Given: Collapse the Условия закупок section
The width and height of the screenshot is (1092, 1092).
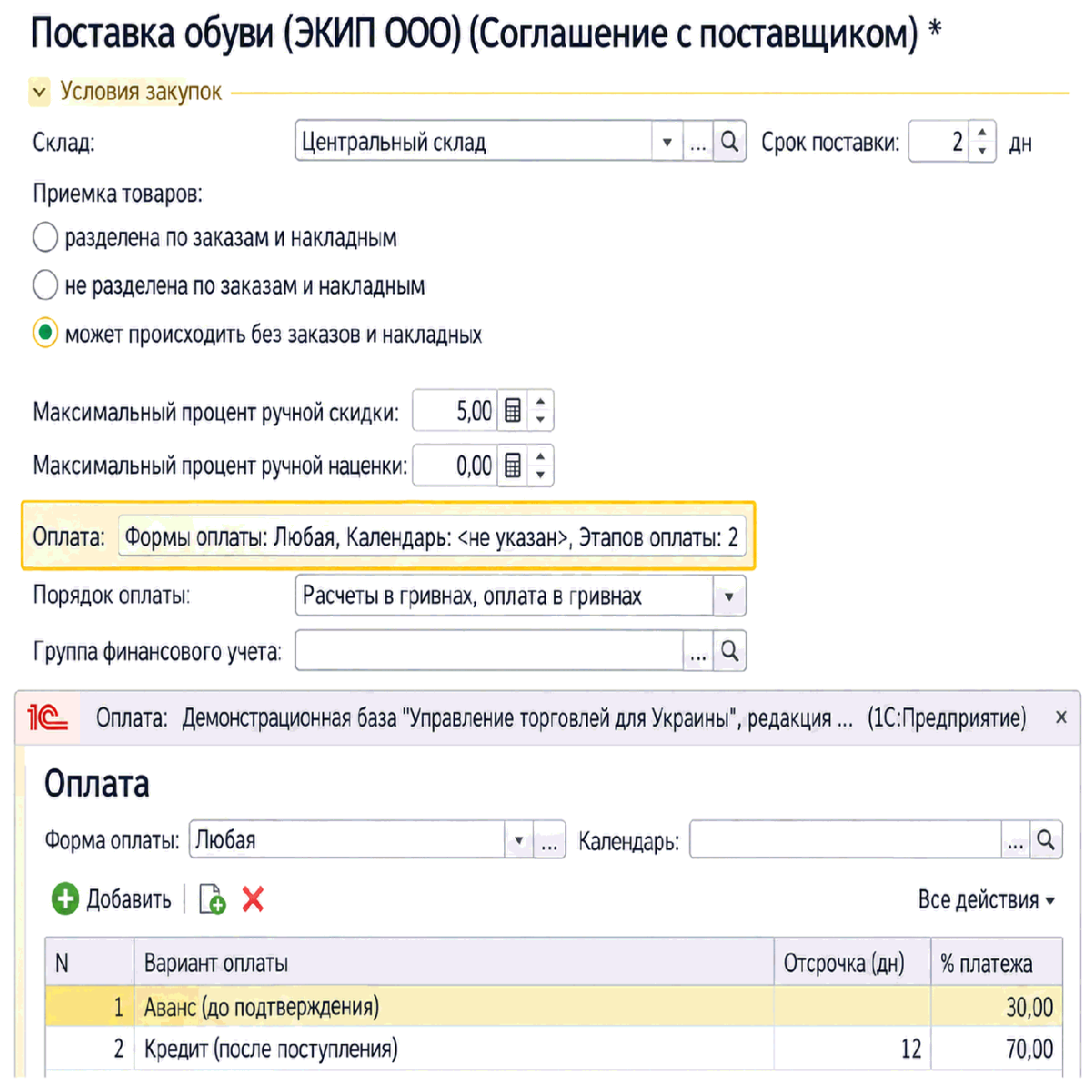Looking at the screenshot, I should (x=39, y=92).
